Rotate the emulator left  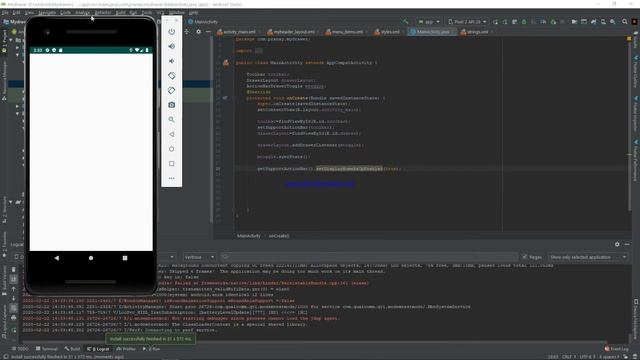172,76
